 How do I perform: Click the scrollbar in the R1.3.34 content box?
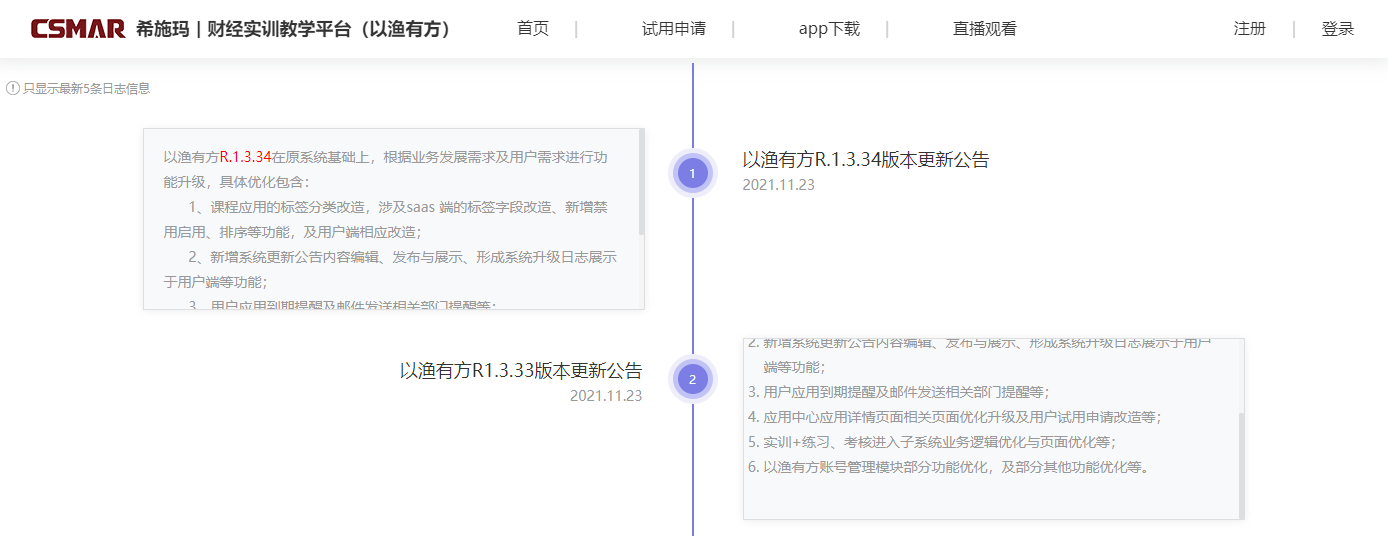tap(641, 182)
